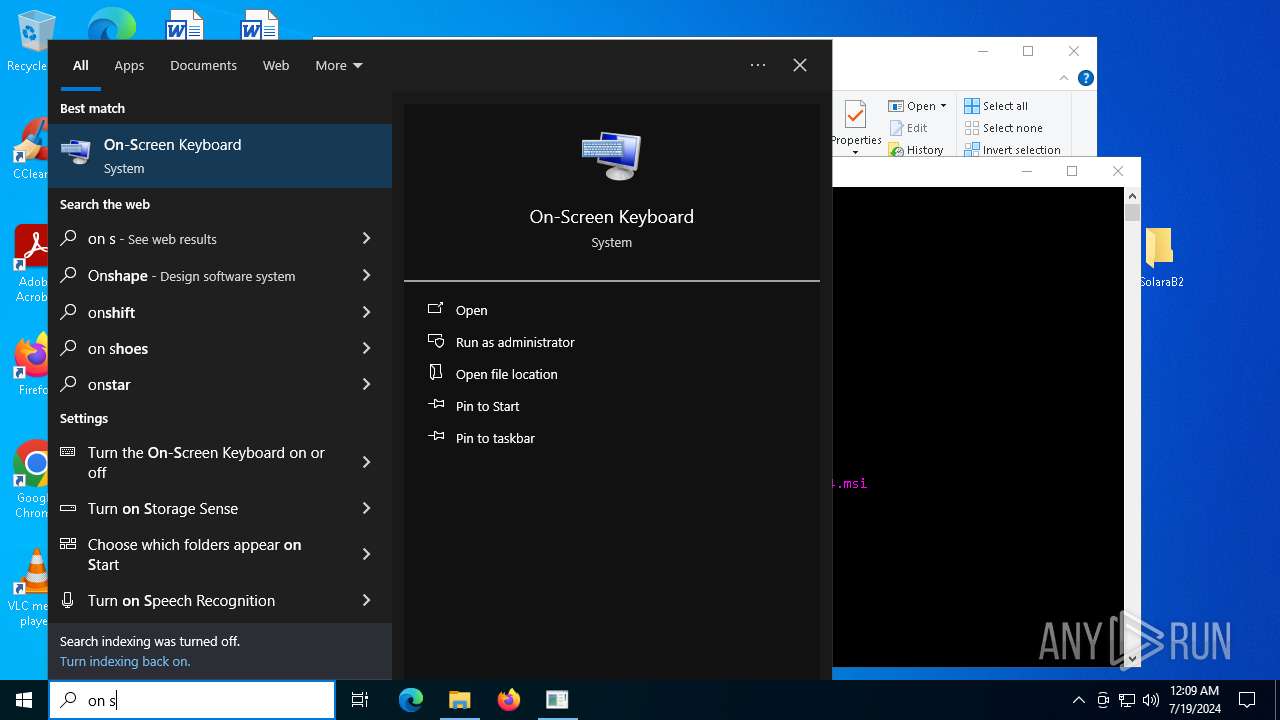Click 'Turn indexing back on' link
The height and width of the screenshot is (720, 1280).
[125, 661]
